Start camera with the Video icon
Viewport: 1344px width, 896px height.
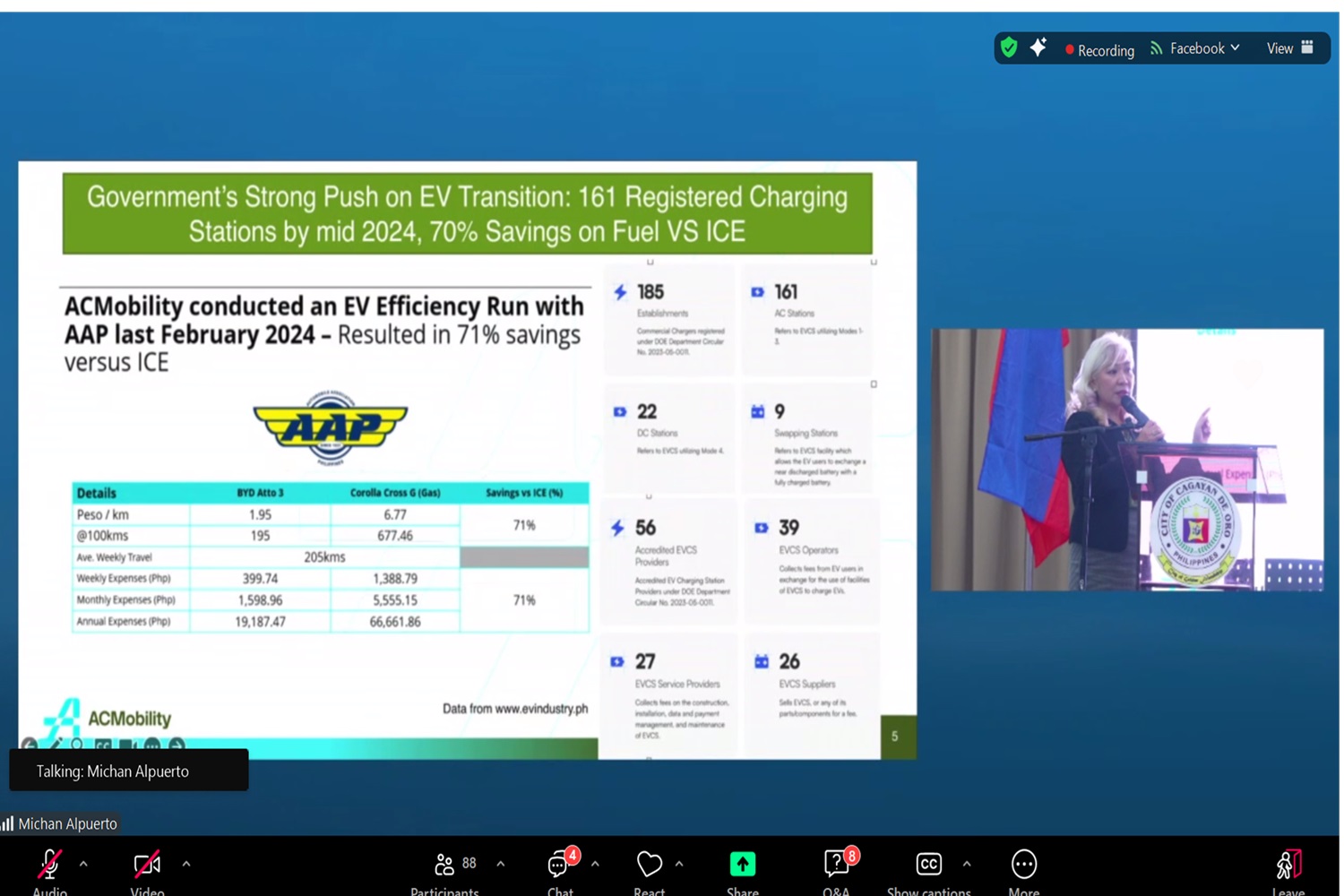[147, 864]
